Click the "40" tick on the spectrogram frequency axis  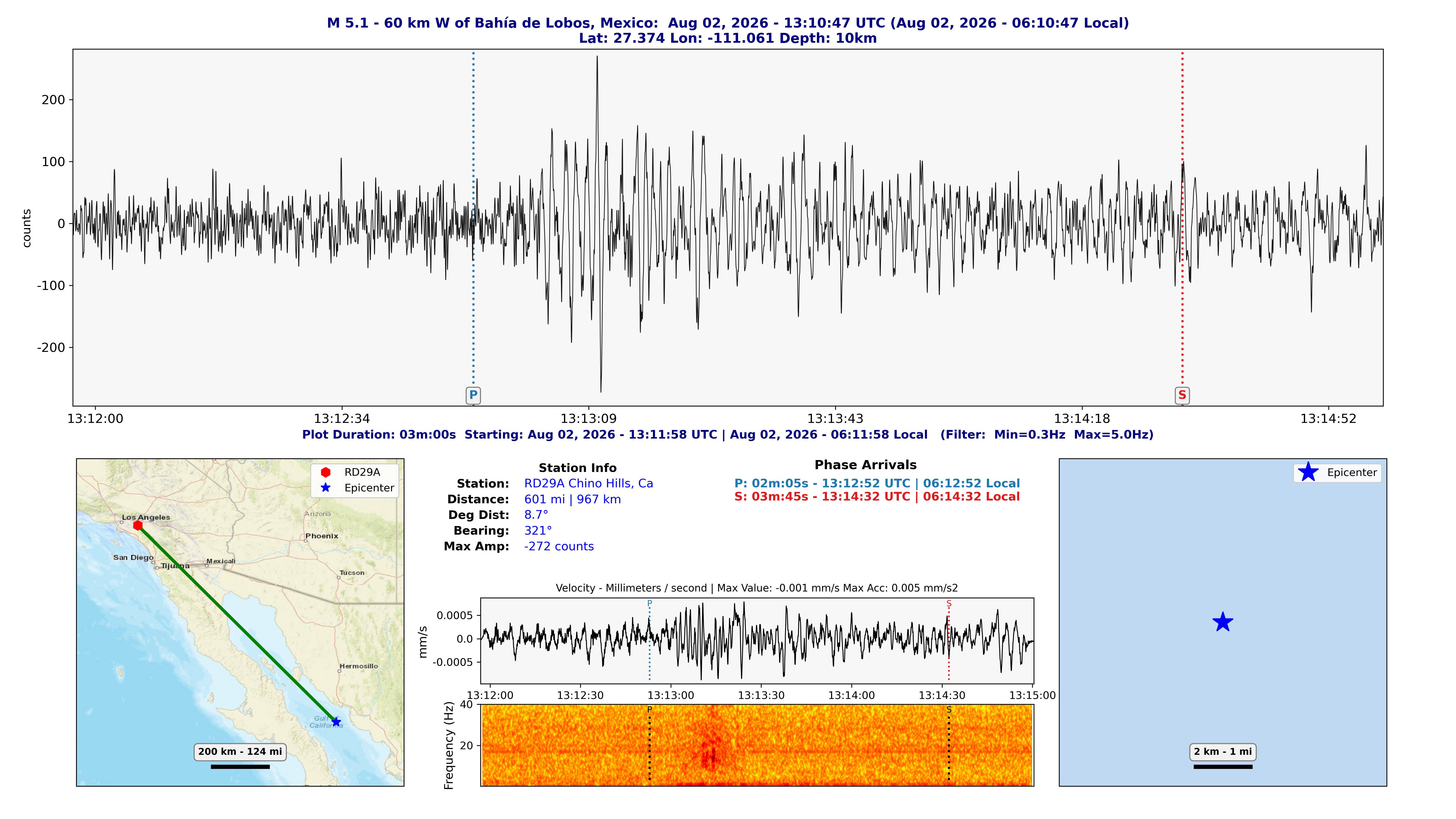coord(467,704)
